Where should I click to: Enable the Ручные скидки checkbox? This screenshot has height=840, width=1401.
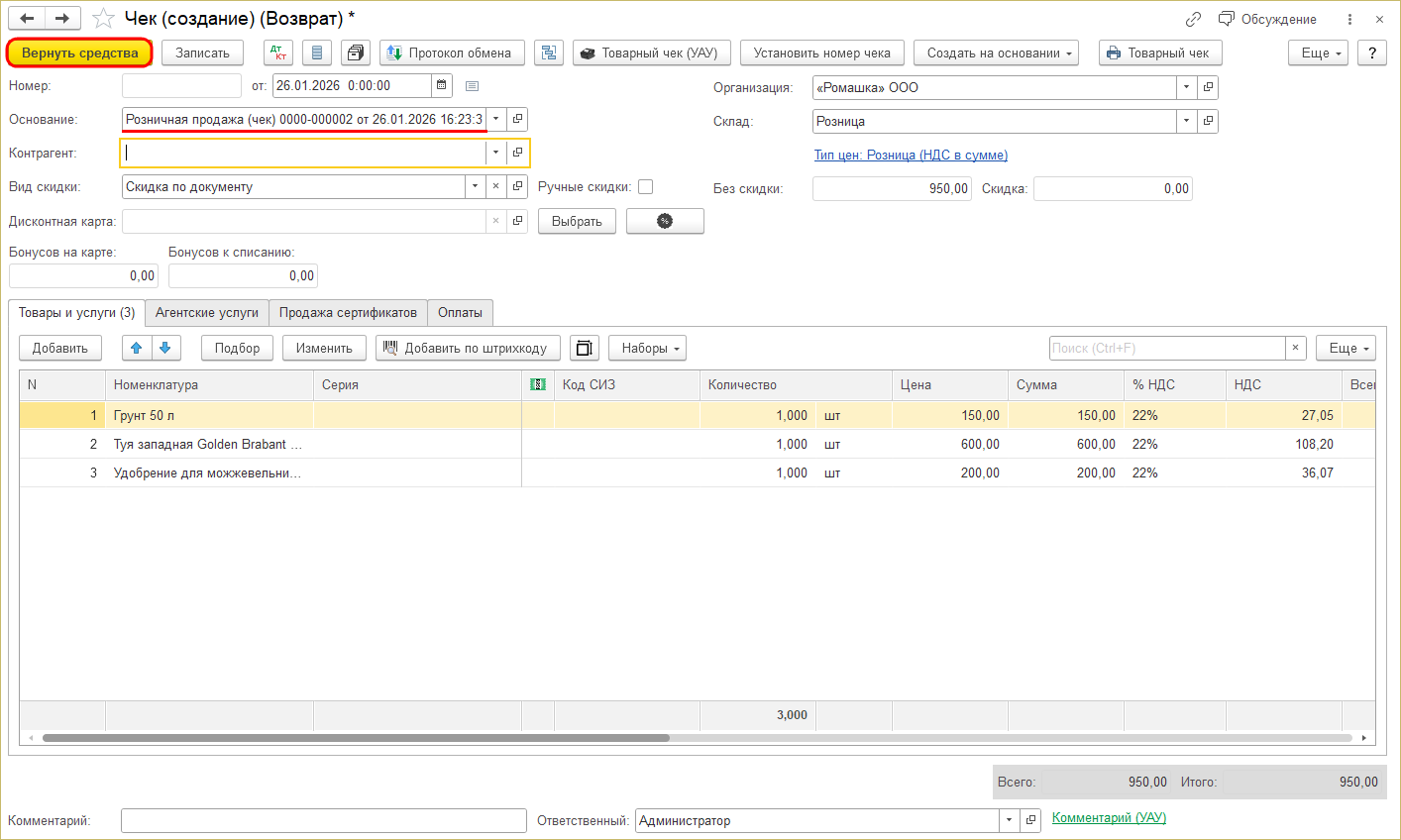pos(646,186)
